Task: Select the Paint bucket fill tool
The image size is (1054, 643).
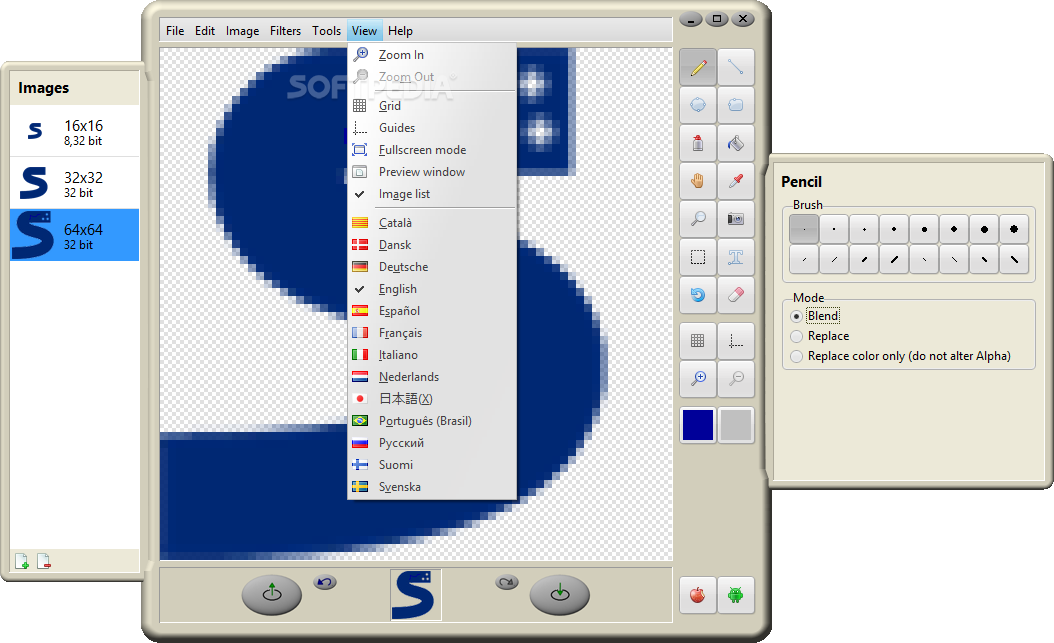Action: 735,143
